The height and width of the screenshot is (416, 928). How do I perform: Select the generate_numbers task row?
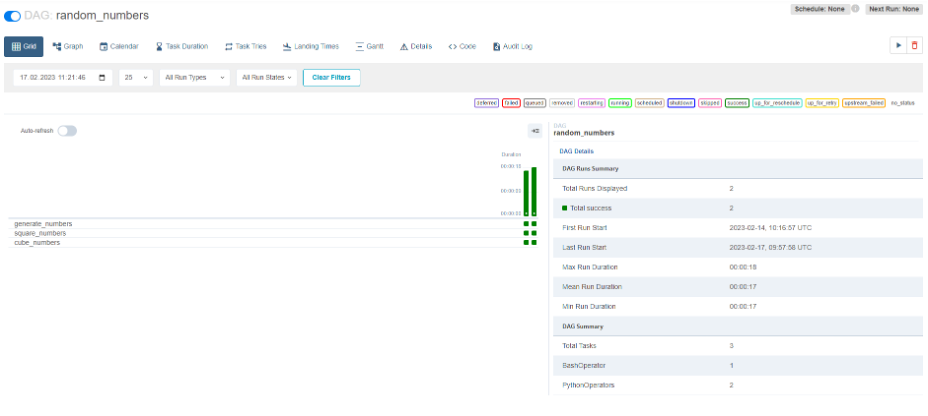43,224
